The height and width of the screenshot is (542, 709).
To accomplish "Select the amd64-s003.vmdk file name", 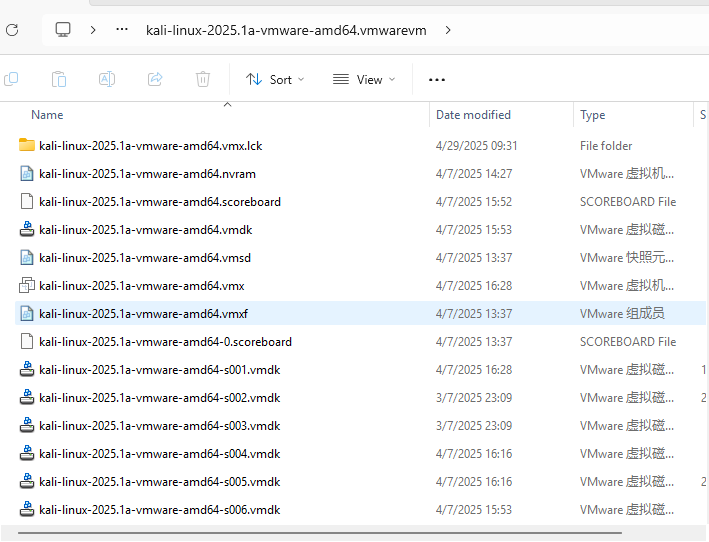I will click(x=160, y=426).
